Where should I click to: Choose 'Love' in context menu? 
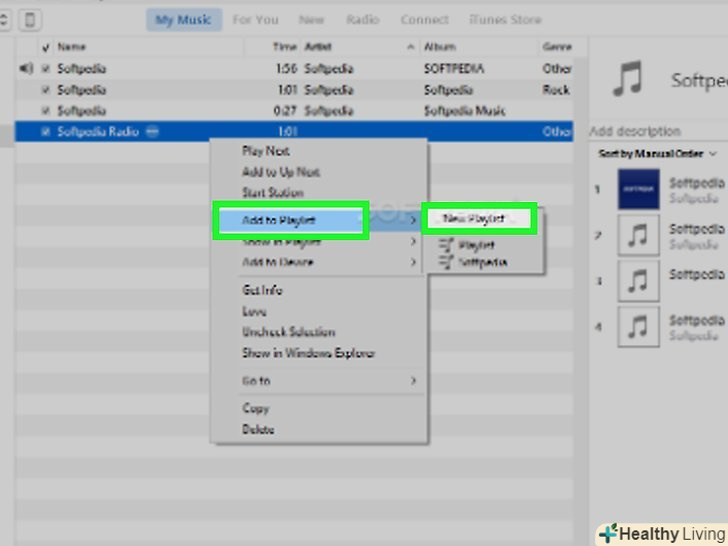click(x=254, y=311)
